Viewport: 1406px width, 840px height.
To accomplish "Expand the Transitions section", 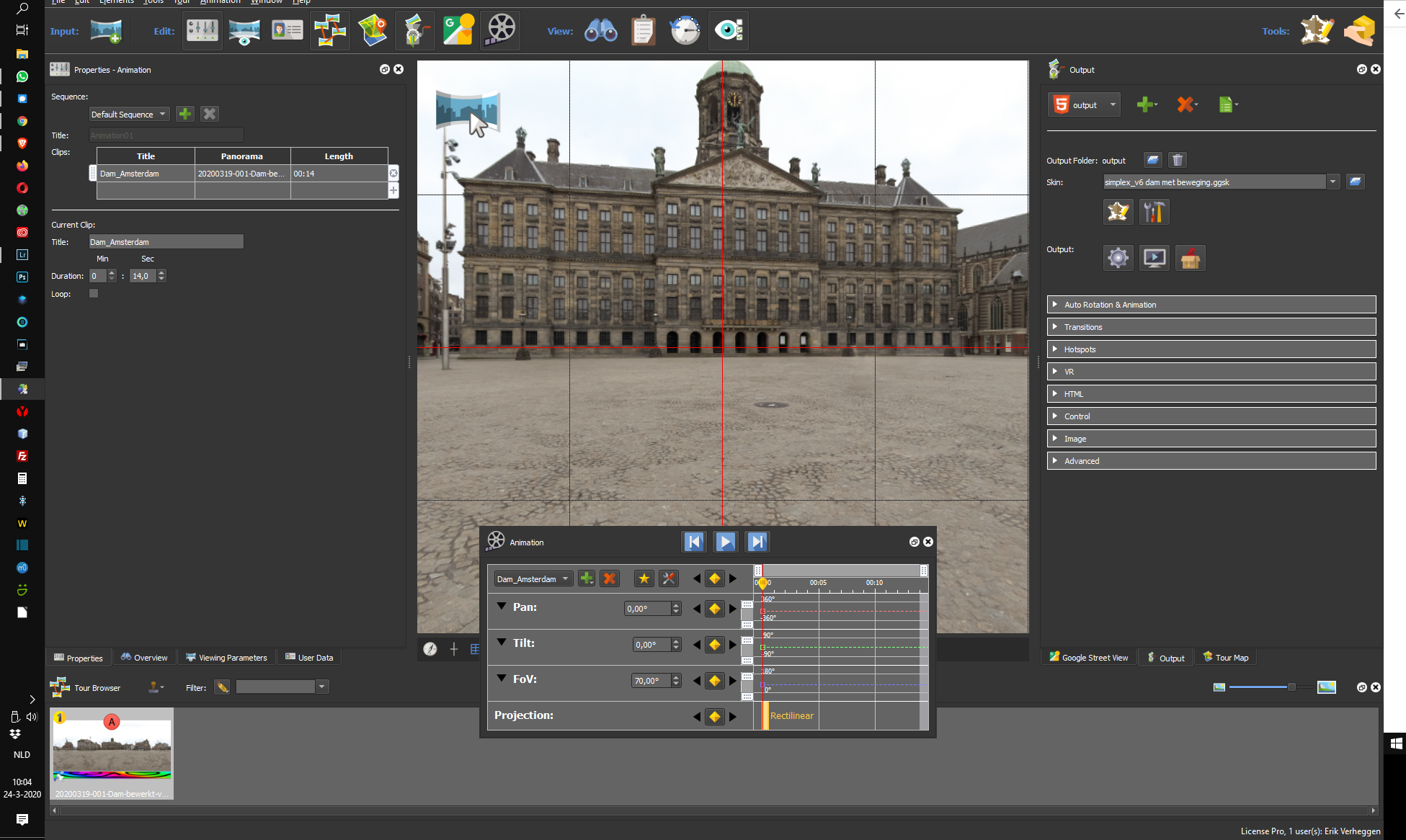I will (x=1211, y=327).
